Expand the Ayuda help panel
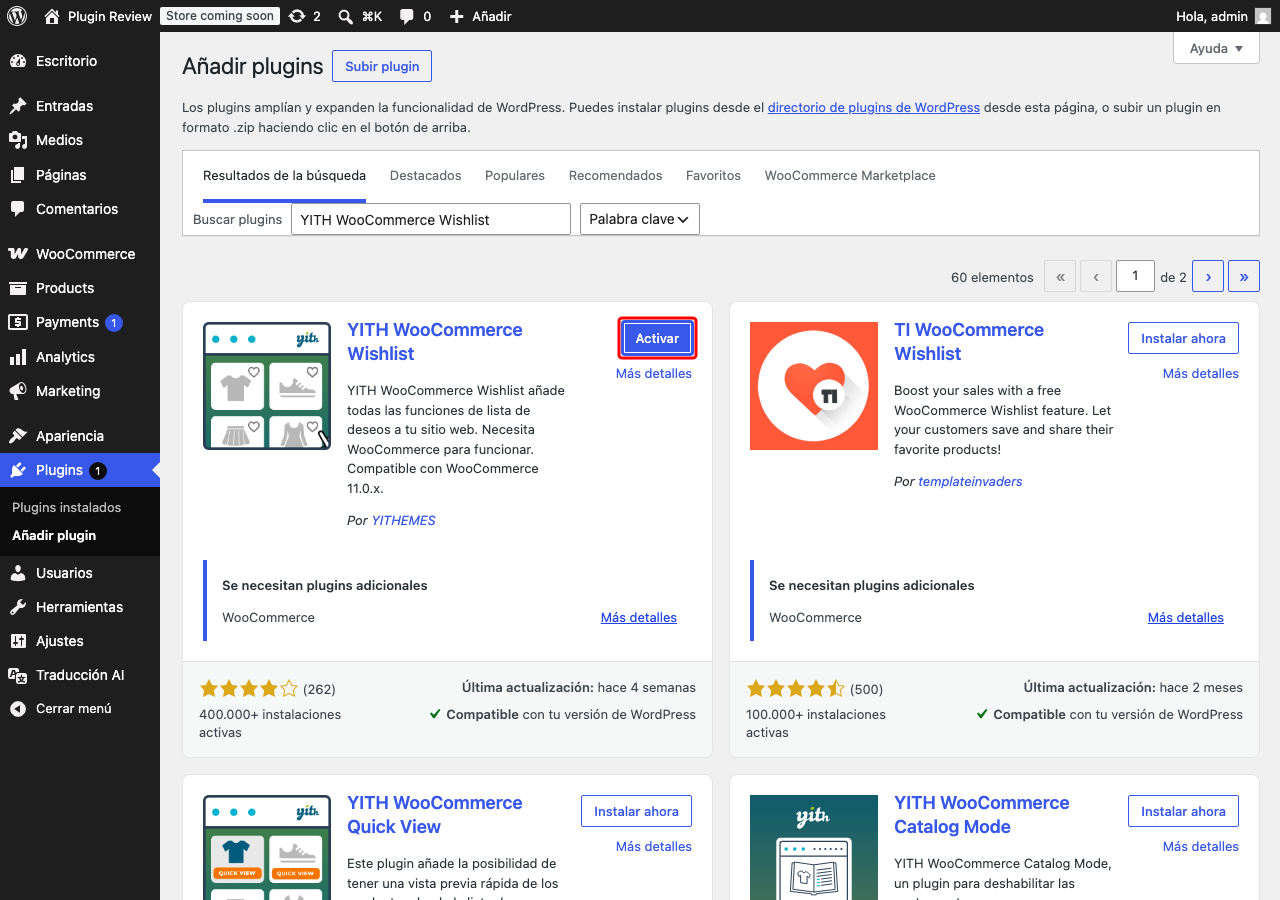This screenshot has height=900, width=1280. pos(1216,48)
